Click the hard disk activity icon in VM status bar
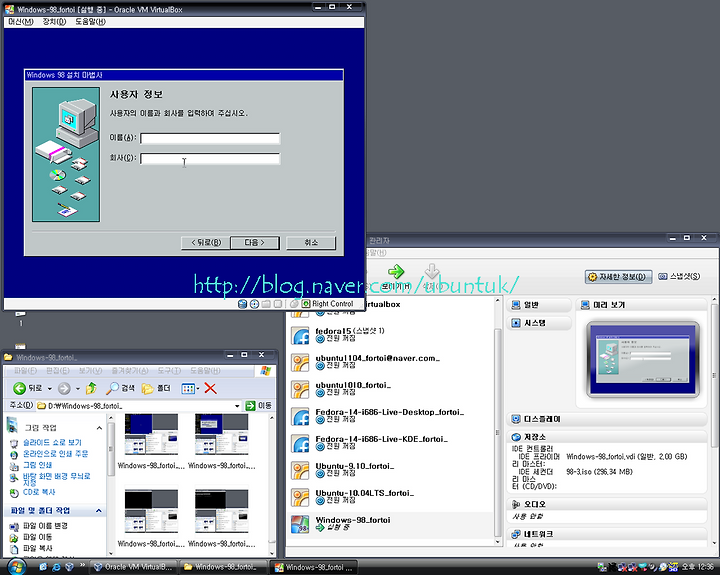This screenshot has height=575, width=720. (x=242, y=304)
